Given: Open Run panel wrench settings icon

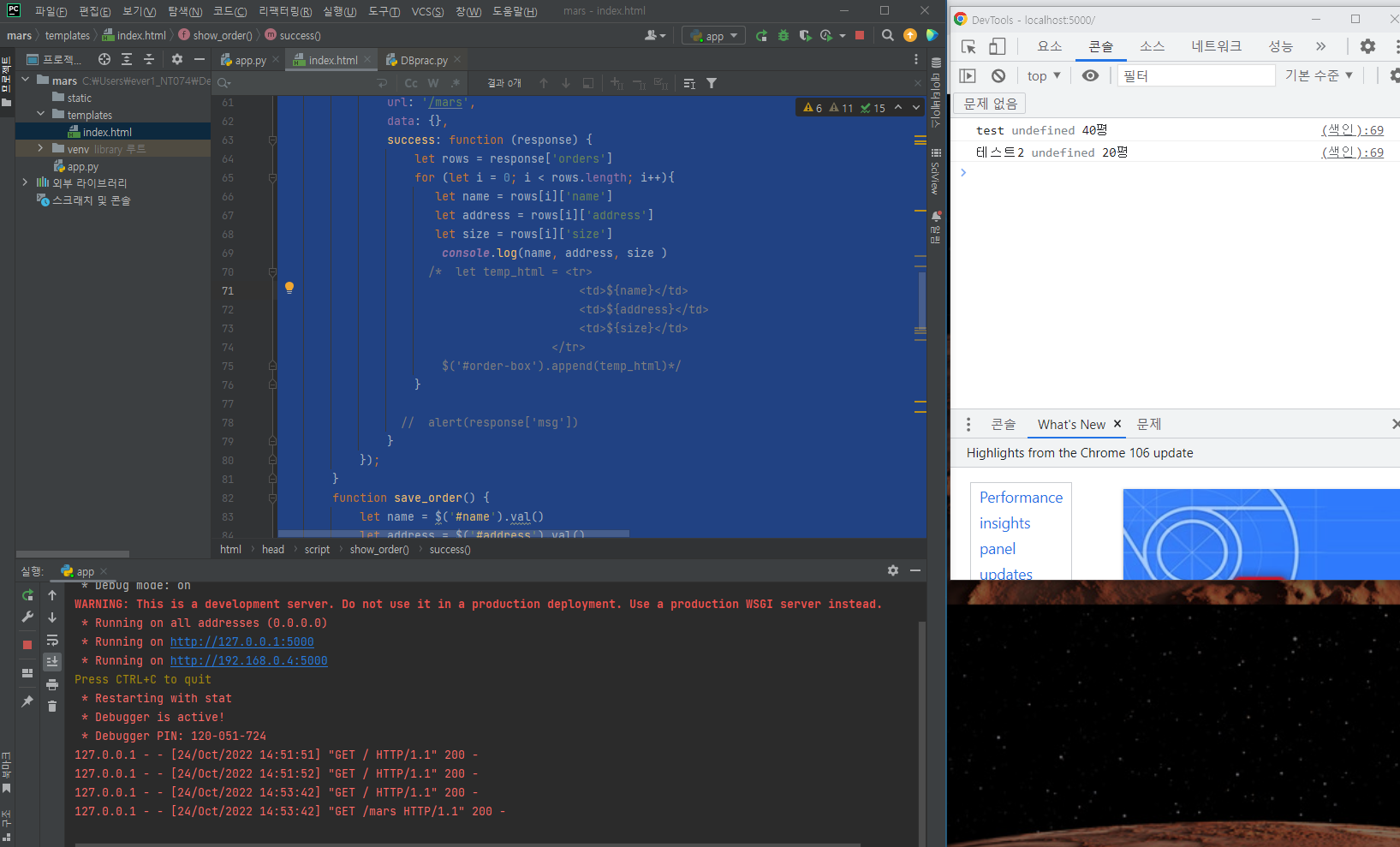Looking at the screenshot, I should 27,617.
